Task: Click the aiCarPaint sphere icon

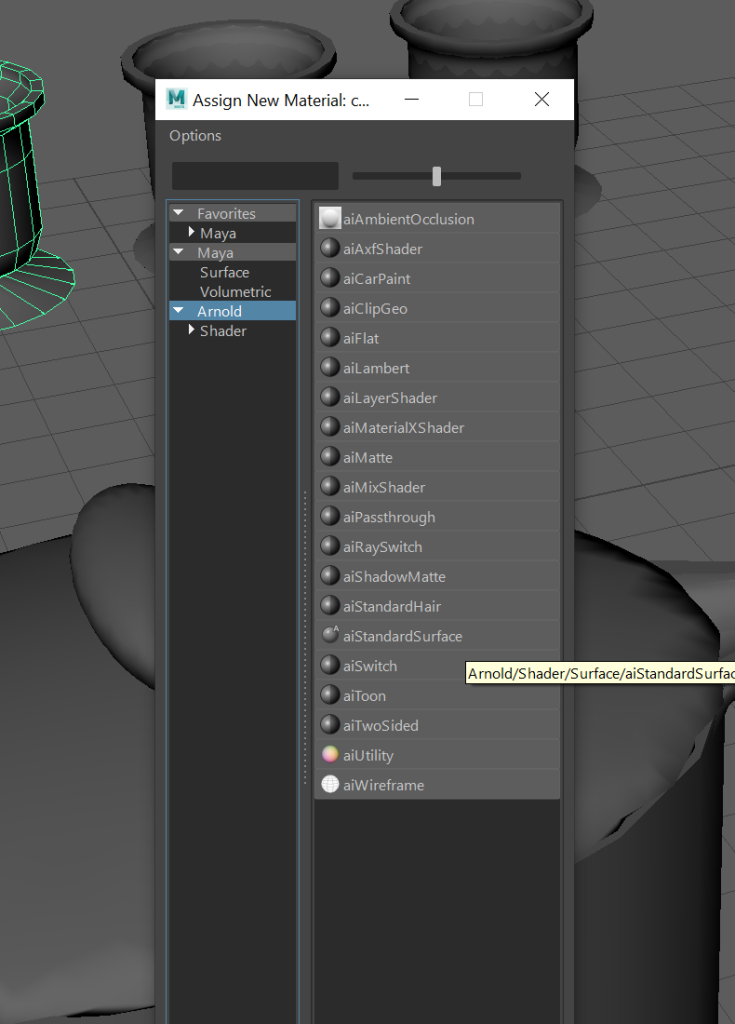Action: coord(330,278)
